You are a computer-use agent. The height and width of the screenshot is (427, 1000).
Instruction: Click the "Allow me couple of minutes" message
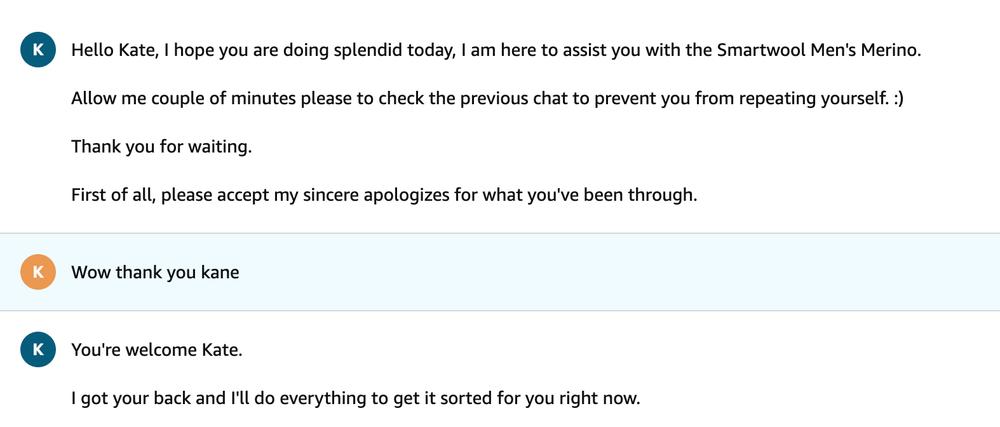[487, 99]
